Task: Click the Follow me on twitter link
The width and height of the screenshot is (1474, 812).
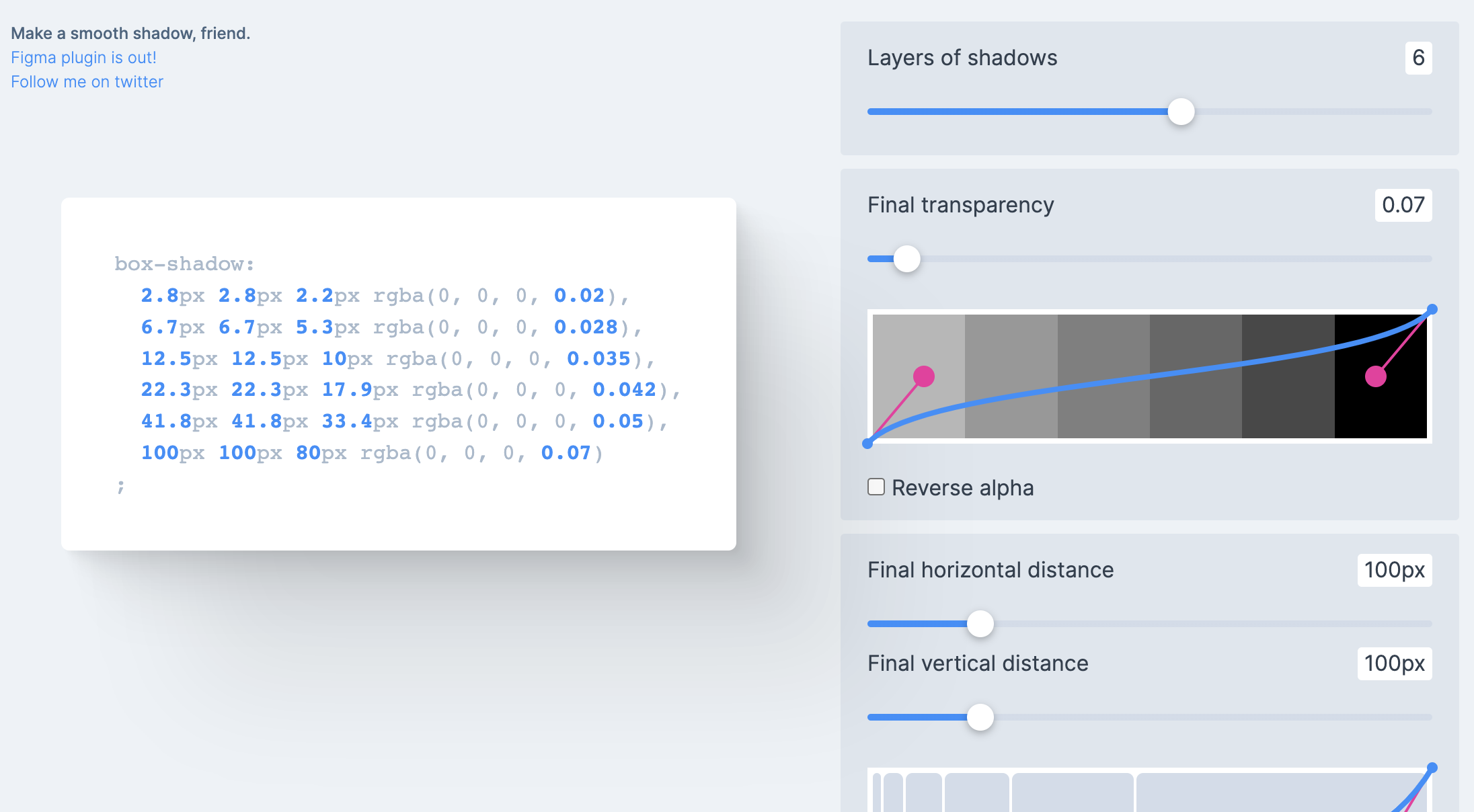Action: point(87,81)
